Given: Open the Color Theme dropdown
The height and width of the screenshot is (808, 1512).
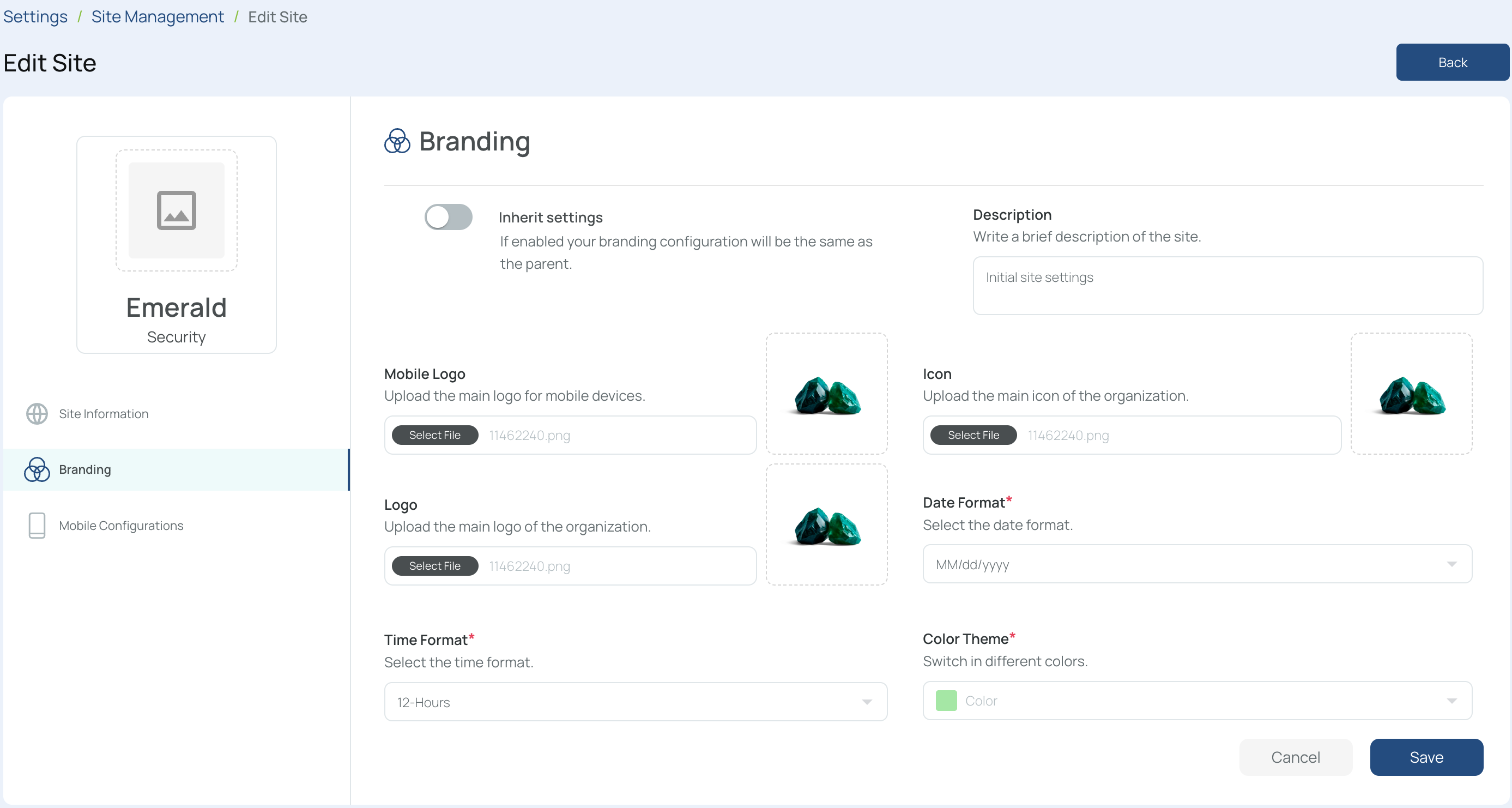Looking at the screenshot, I should point(1197,701).
